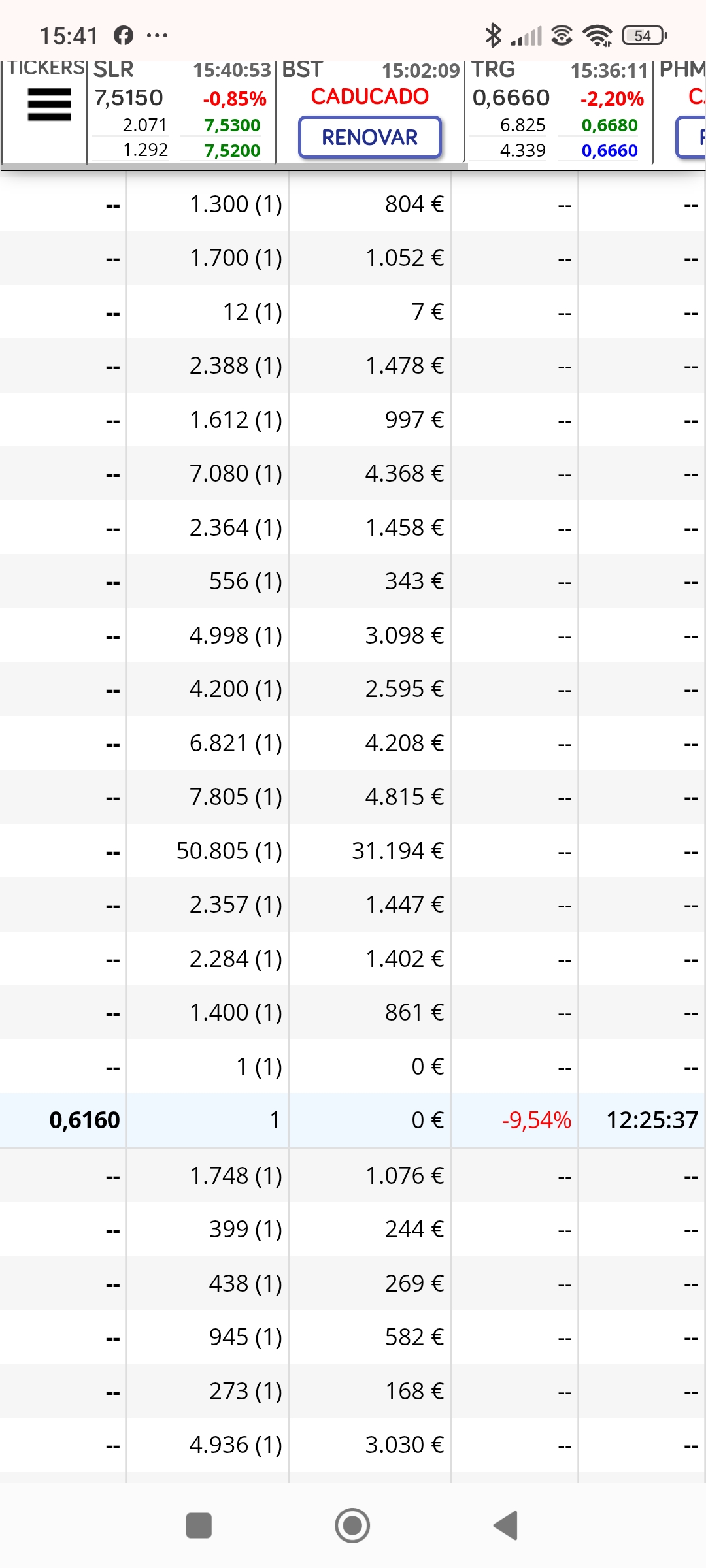706x1568 pixels.
Task: Tap the Android home circle icon
Action: [352, 1526]
